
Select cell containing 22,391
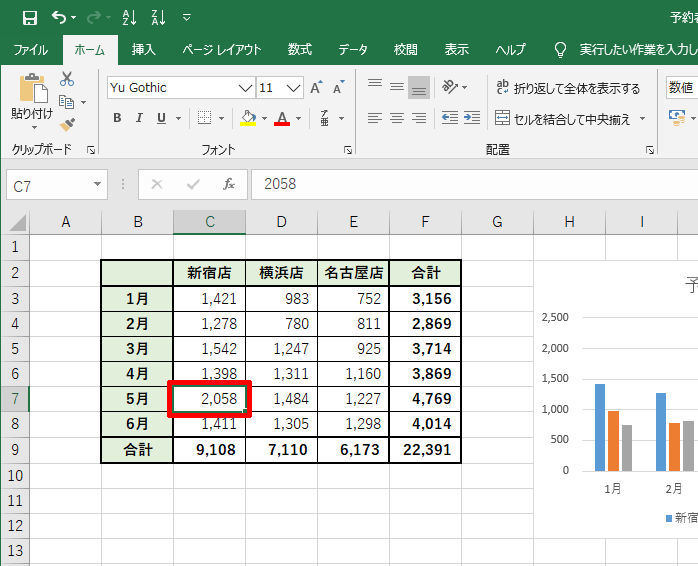click(425, 450)
